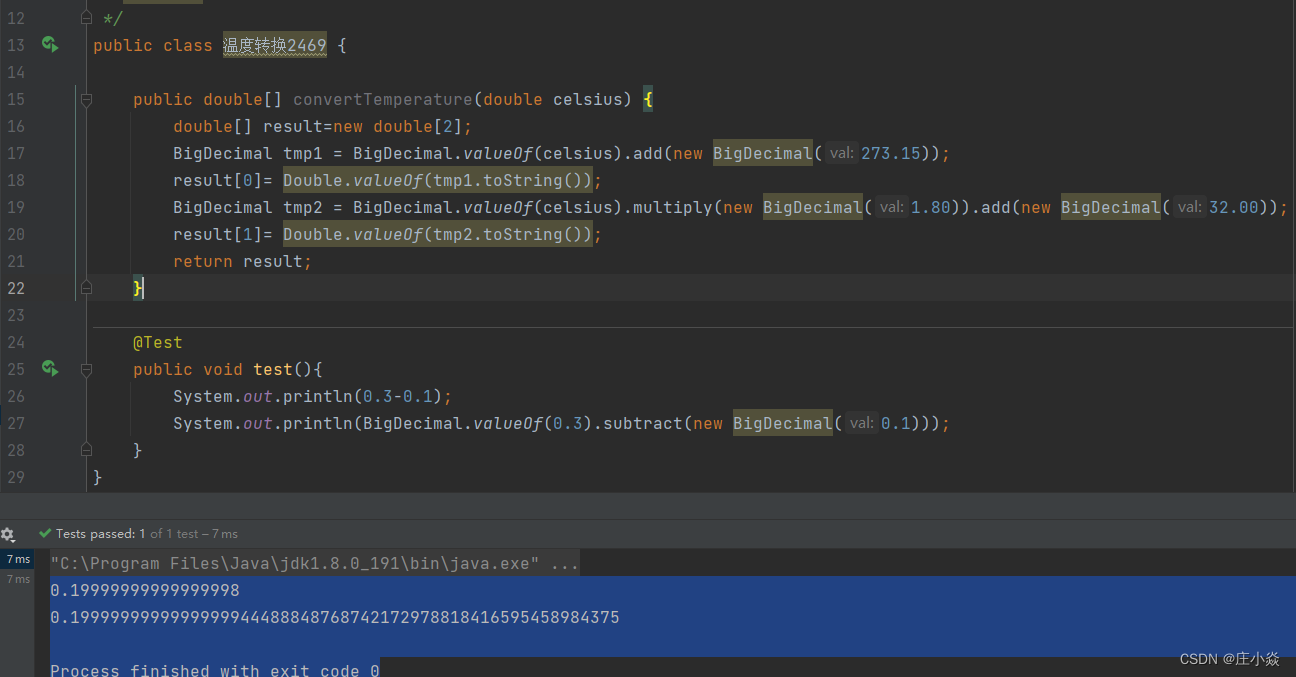Collapse the comment block arrow at line 12
This screenshot has width=1296, height=677.
pyautogui.click(x=86, y=16)
